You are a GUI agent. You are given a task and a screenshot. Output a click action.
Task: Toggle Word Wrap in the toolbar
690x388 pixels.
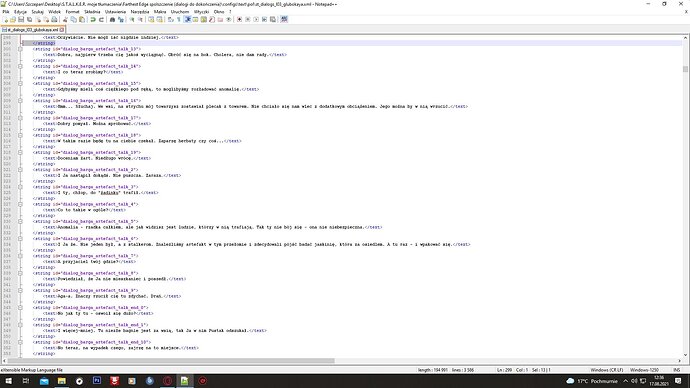170,20
